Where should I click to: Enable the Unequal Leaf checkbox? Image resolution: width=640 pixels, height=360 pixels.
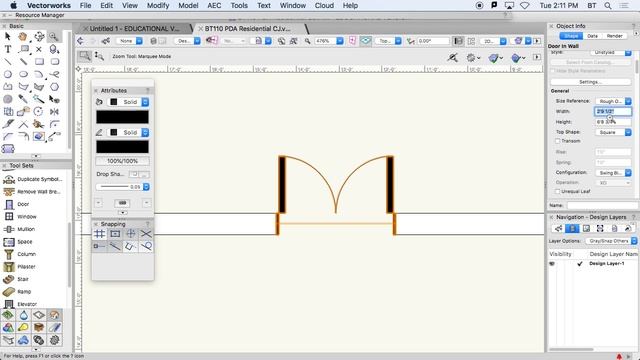point(558,191)
